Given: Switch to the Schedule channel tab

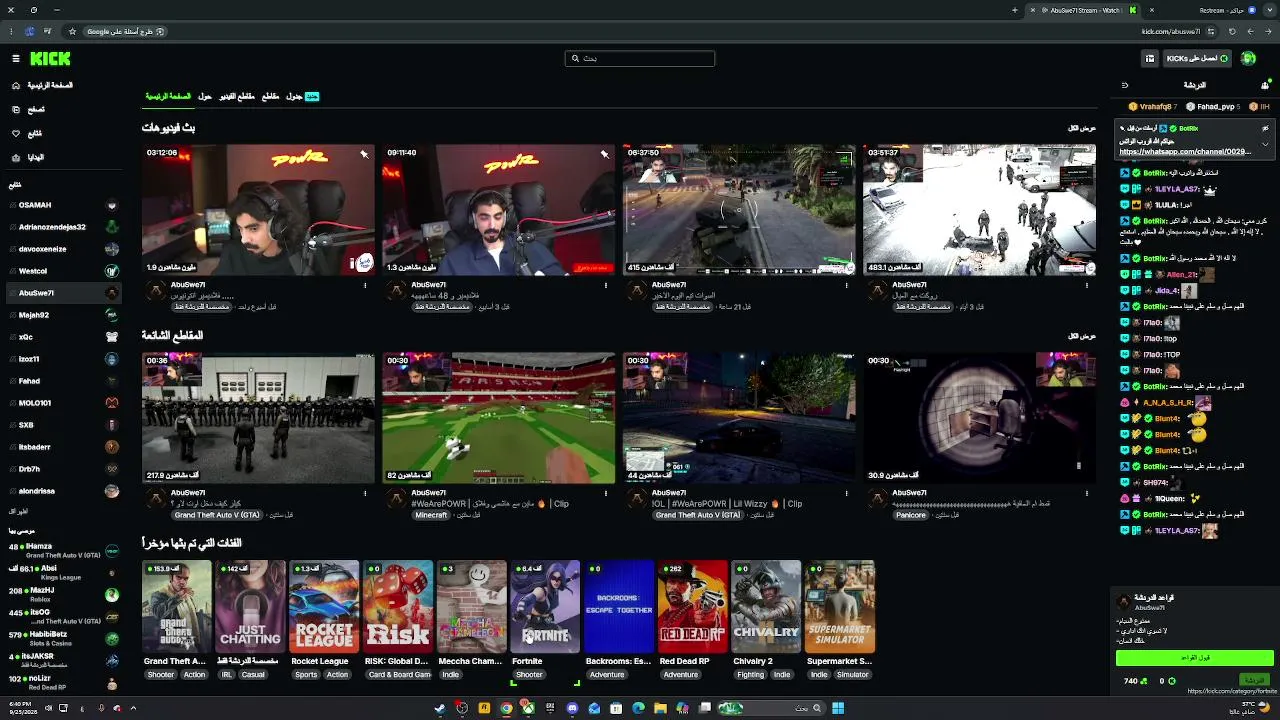Looking at the screenshot, I should tap(294, 96).
